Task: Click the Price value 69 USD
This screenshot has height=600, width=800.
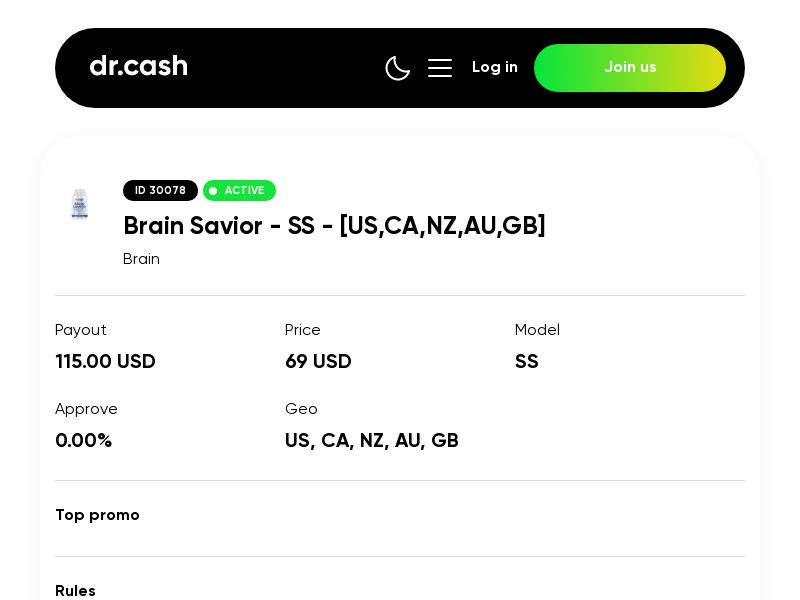Action: click(318, 361)
